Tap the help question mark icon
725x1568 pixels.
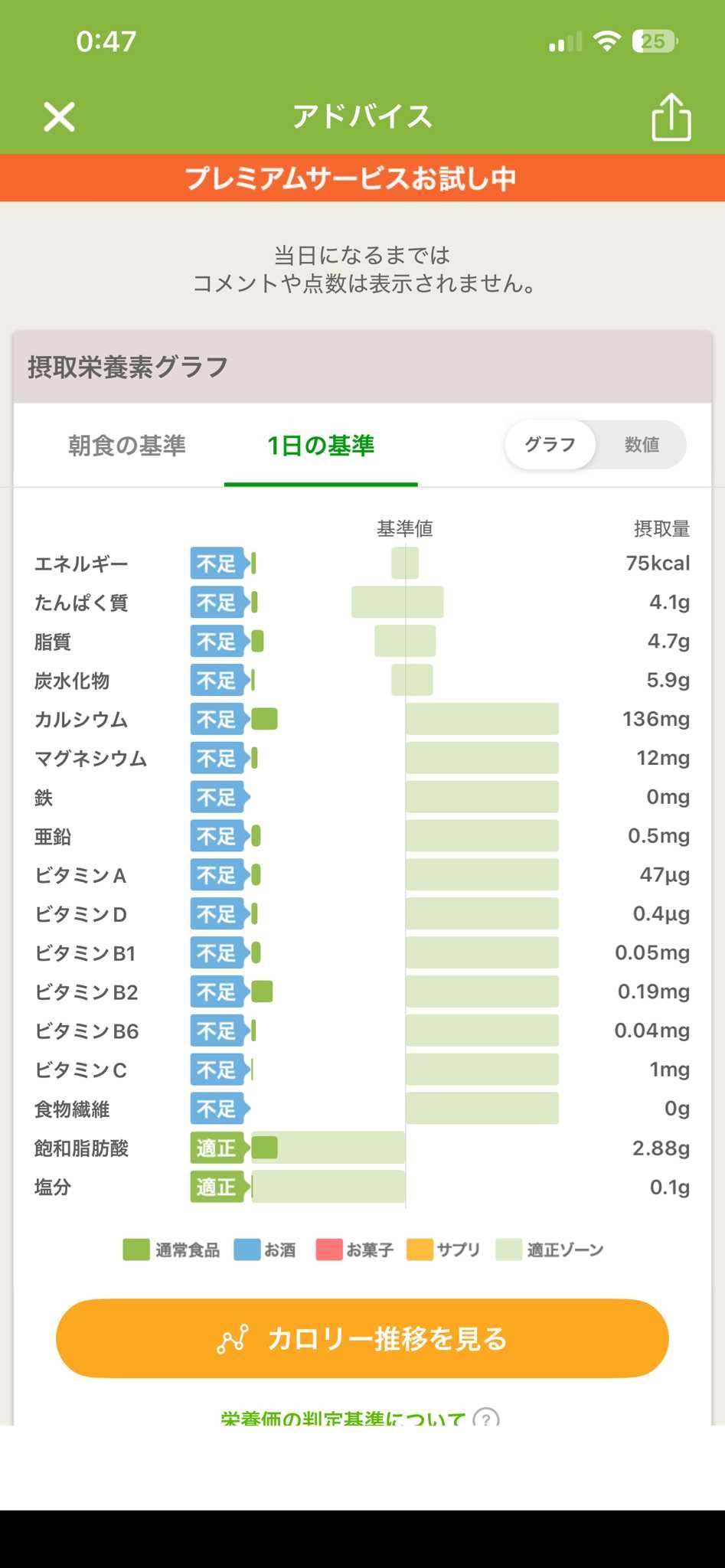tap(486, 1417)
